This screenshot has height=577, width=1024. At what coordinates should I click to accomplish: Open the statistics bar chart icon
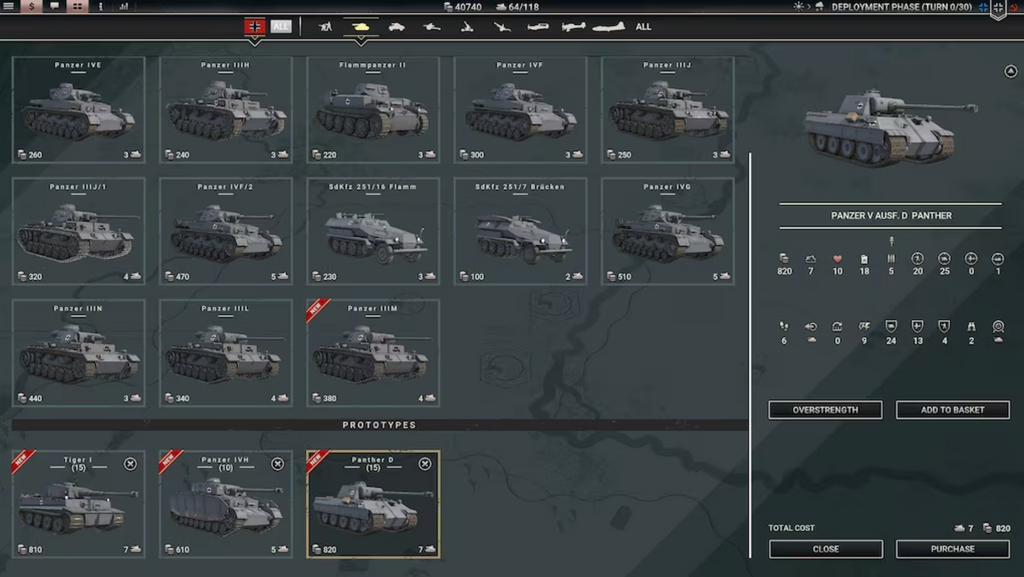123,7
